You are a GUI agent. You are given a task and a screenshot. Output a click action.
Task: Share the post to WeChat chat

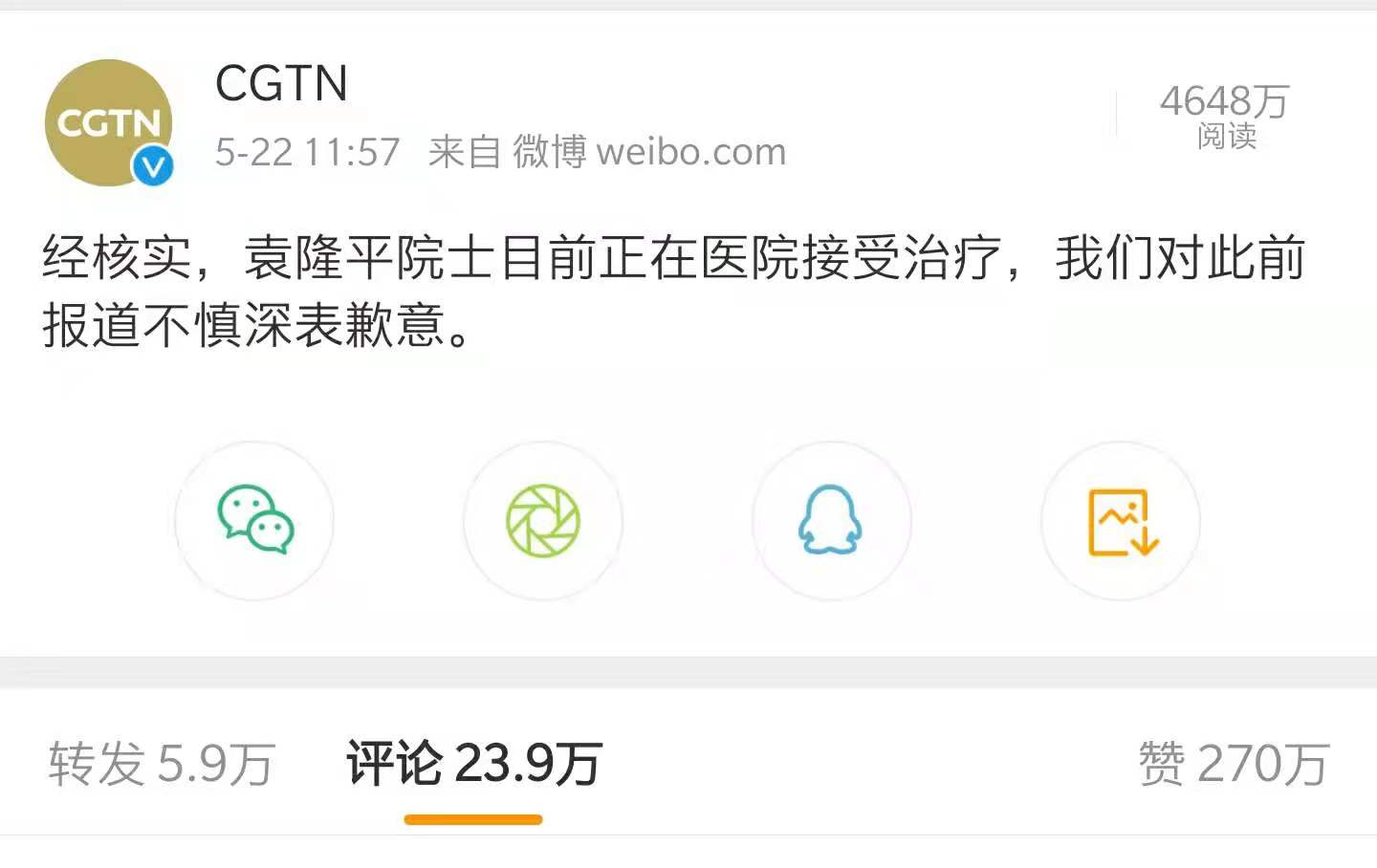coord(255,521)
